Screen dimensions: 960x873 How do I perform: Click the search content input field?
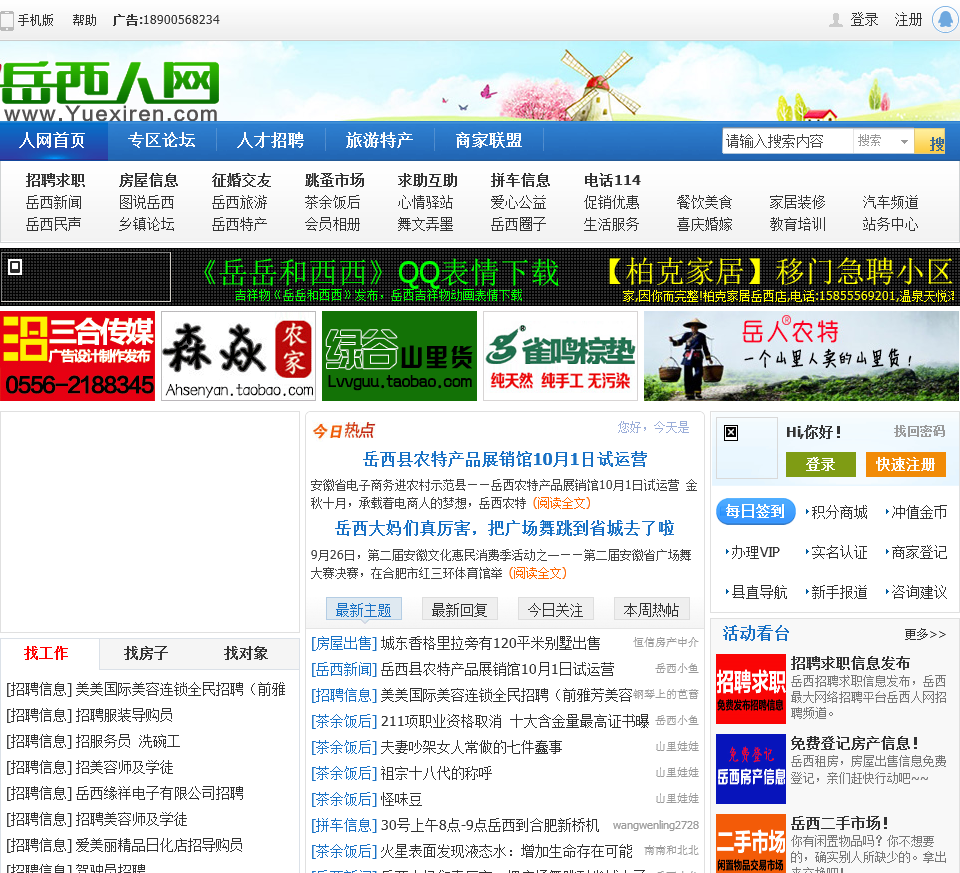tap(787, 141)
